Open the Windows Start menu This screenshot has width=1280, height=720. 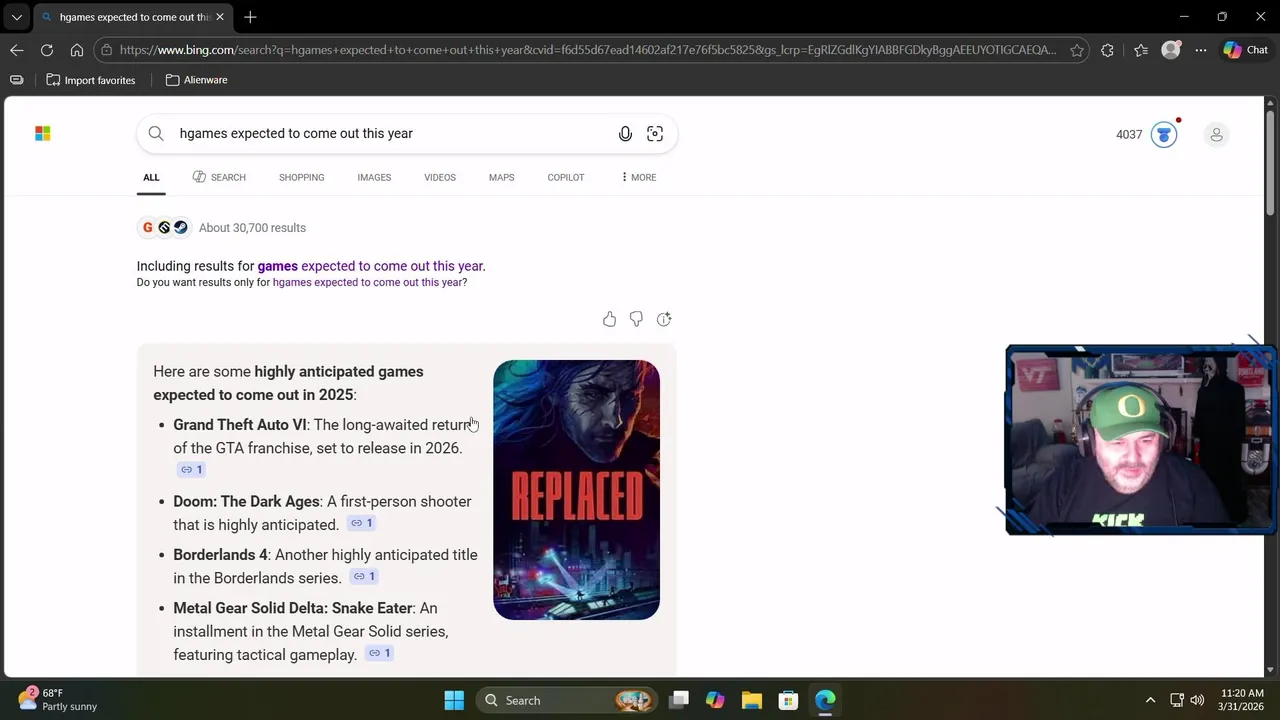(454, 700)
